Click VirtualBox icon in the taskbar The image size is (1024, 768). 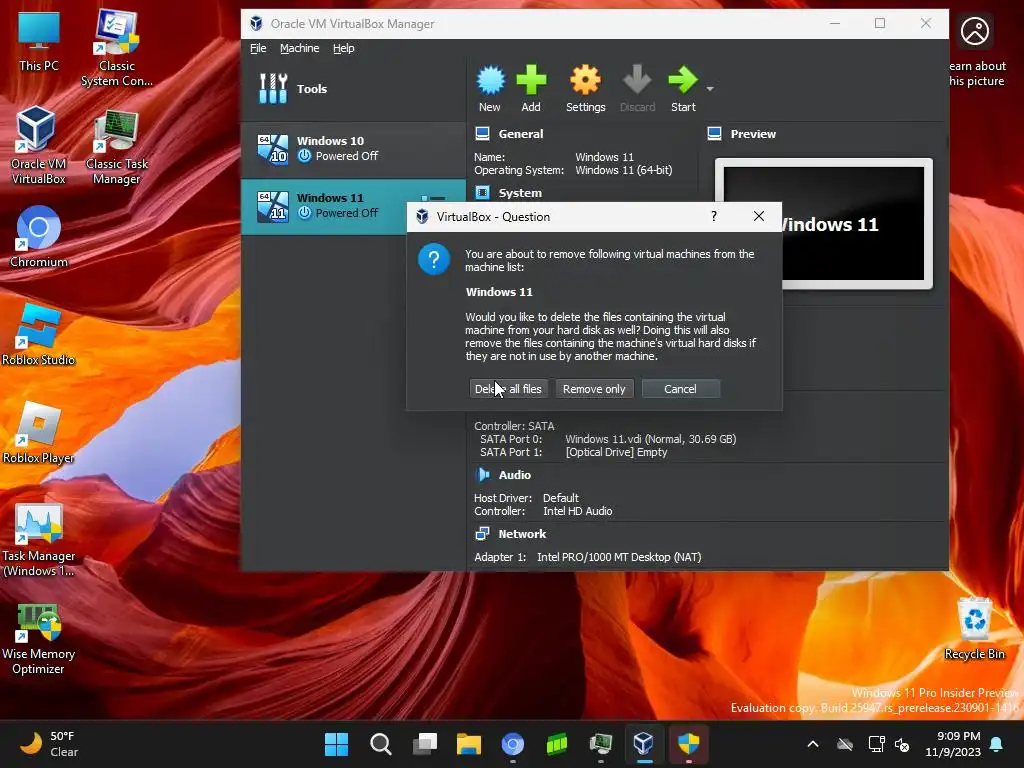[644, 744]
